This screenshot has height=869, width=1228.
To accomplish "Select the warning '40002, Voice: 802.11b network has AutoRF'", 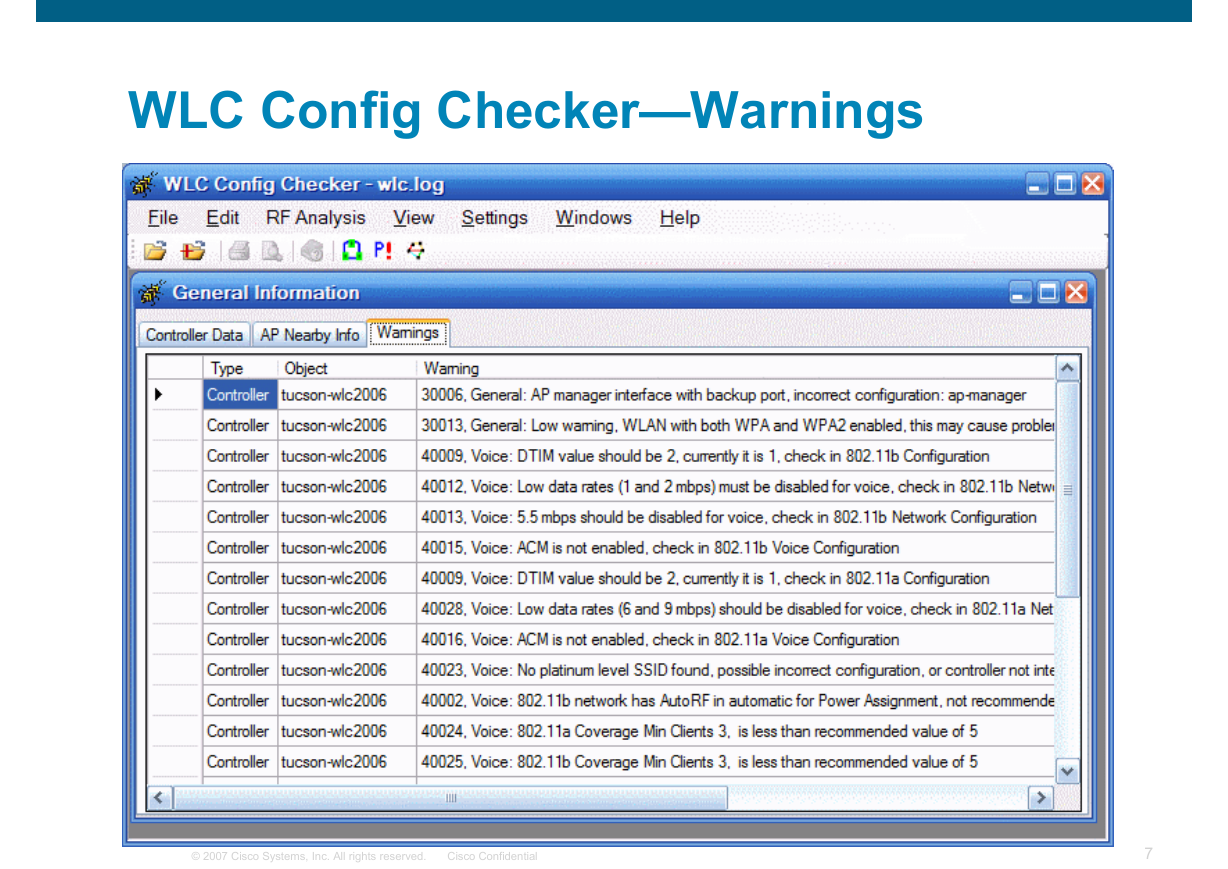I will pos(736,701).
